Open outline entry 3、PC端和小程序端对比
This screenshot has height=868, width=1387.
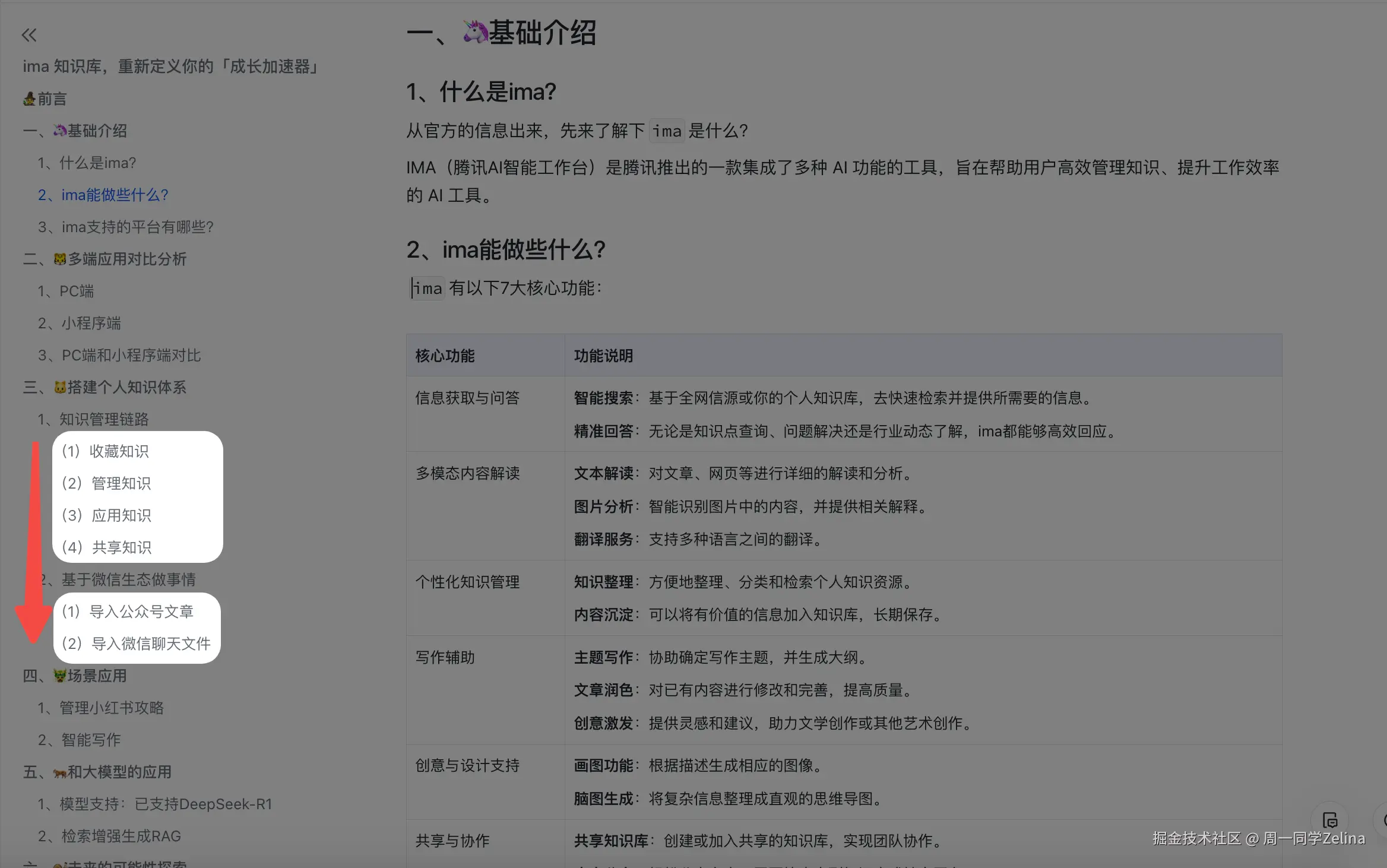pos(119,355)
